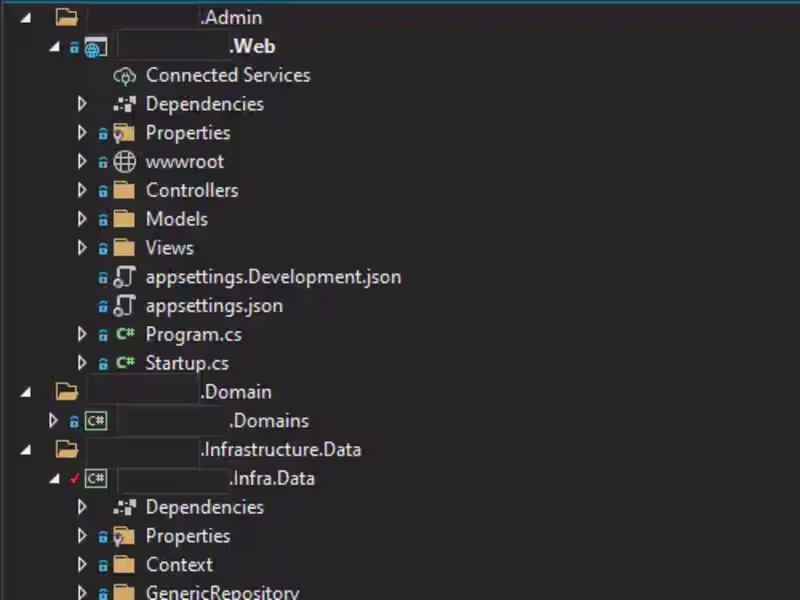Click the C# project icon next to .Domains
Image resolution: width=800 pixels, height=600 pixels.
(96, 420)
